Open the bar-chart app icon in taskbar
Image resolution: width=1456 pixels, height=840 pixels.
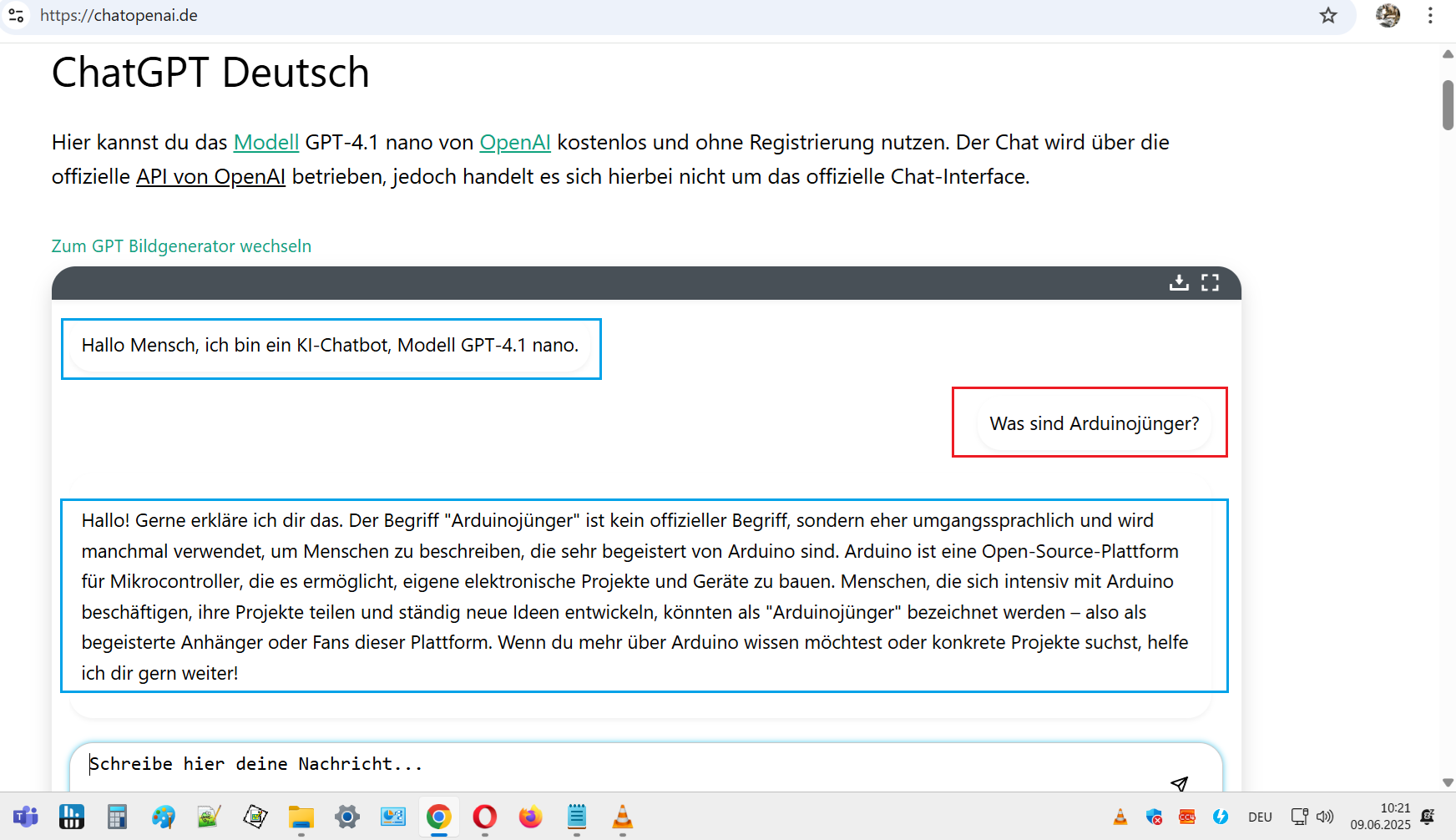(x=72, y=817)
